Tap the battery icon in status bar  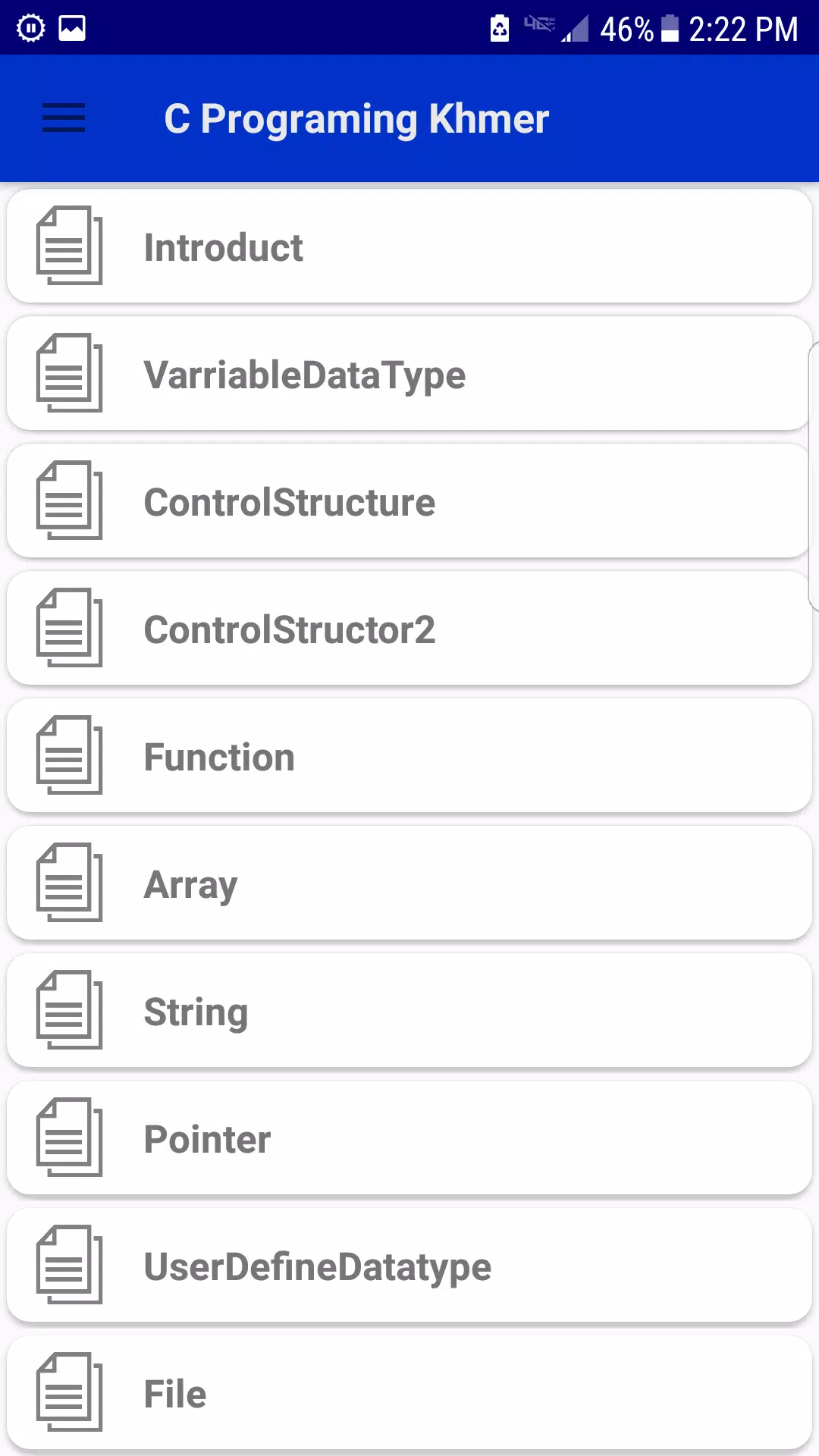coord(670,29)
